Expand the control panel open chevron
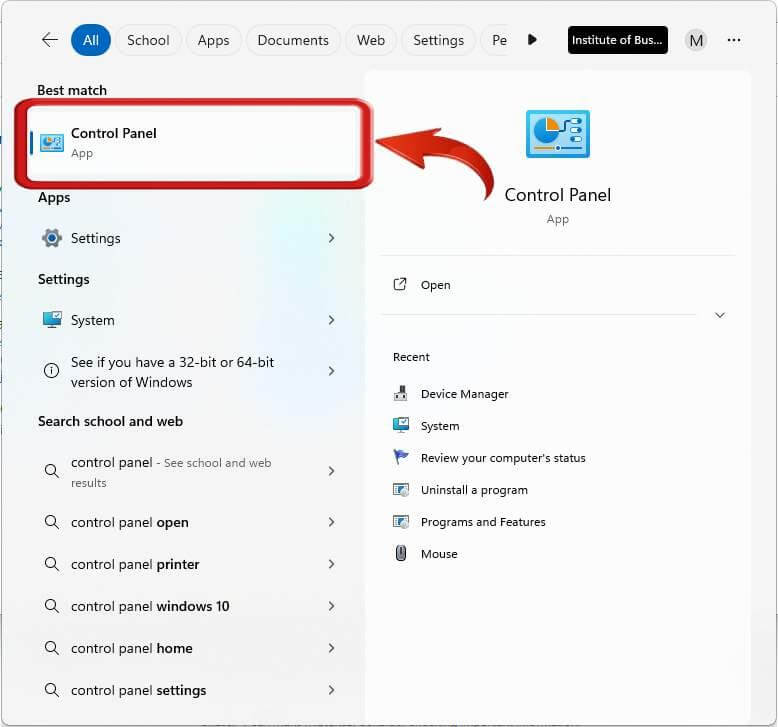Screen dimensions: 778x727 (x=331, y=522)
